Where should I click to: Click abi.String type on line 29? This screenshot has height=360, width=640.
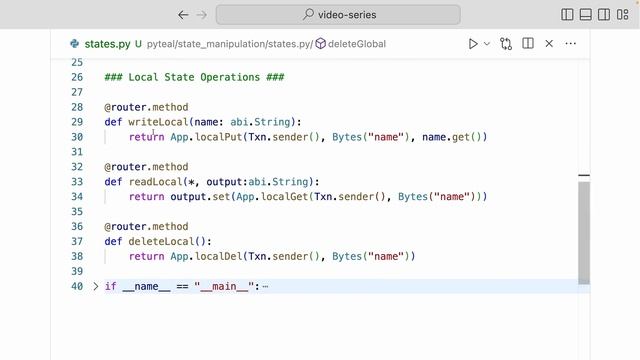[260, 122]
